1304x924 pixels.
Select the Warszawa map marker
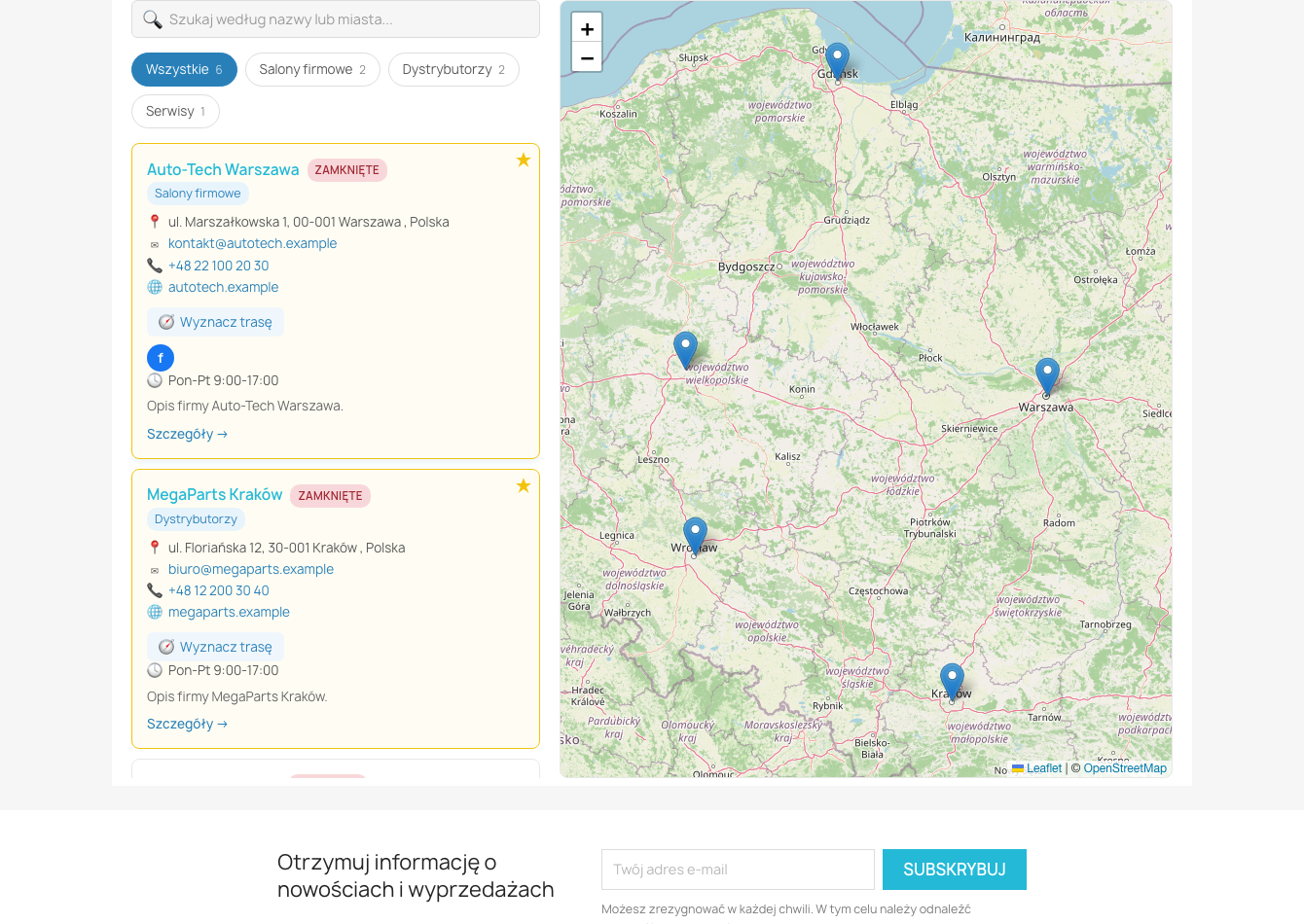pyautogui.click(x=1047, y=377)
